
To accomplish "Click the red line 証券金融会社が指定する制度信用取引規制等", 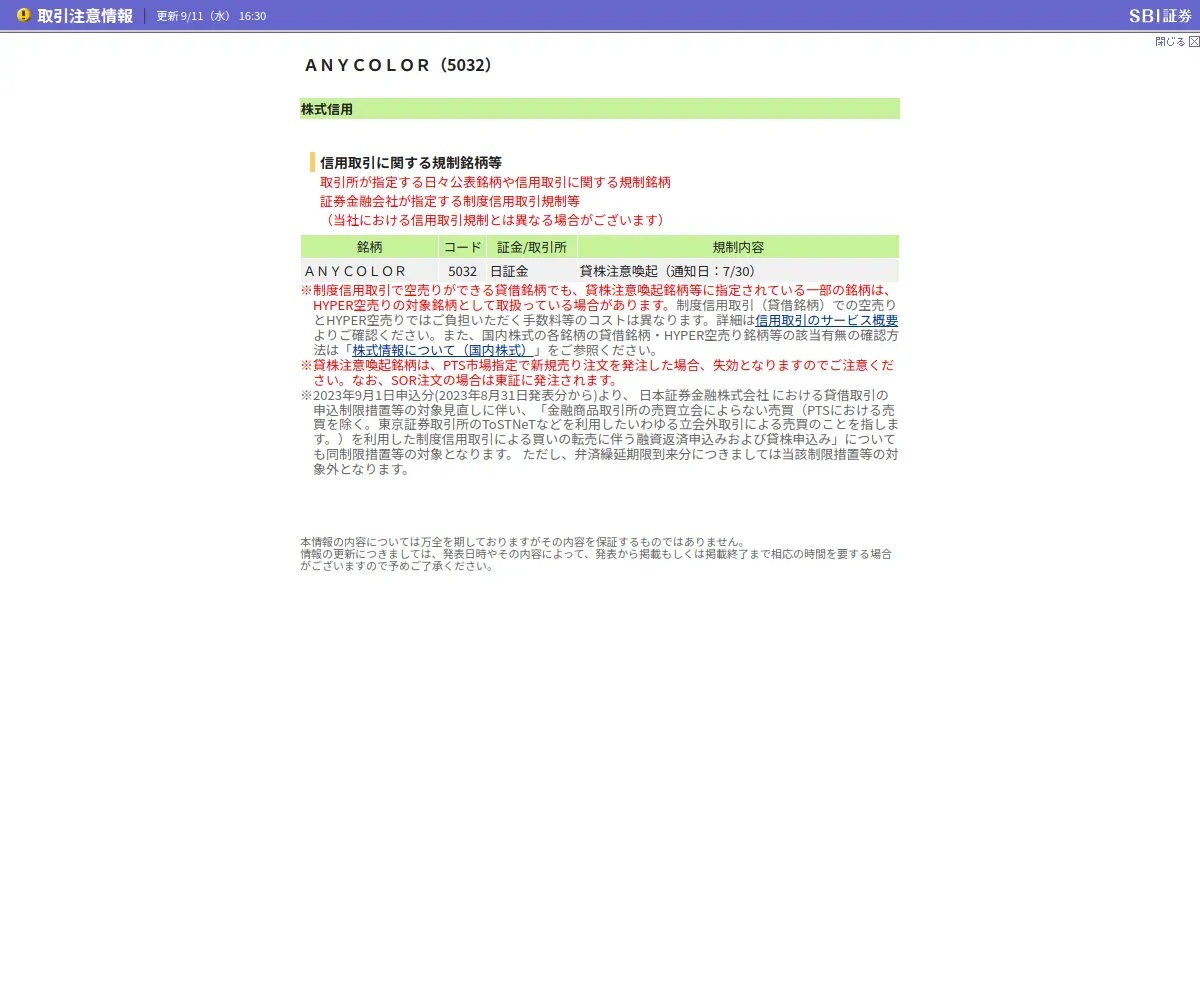I will tap(450, 201).
